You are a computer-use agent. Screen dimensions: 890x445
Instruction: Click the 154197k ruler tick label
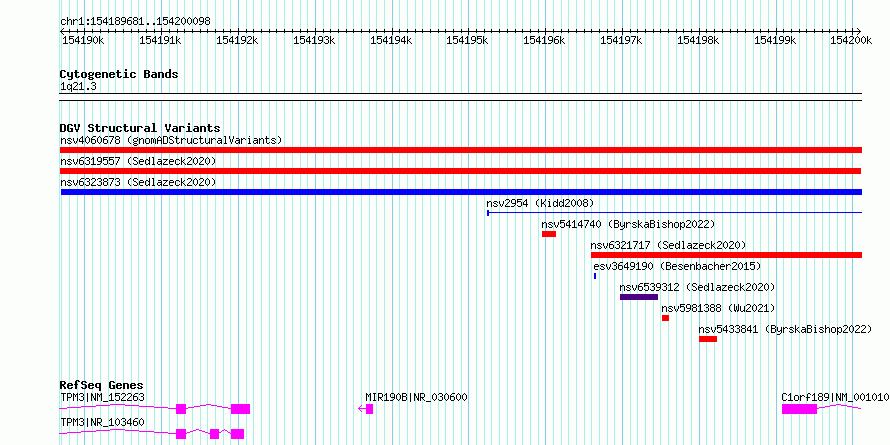coord(622,40)
